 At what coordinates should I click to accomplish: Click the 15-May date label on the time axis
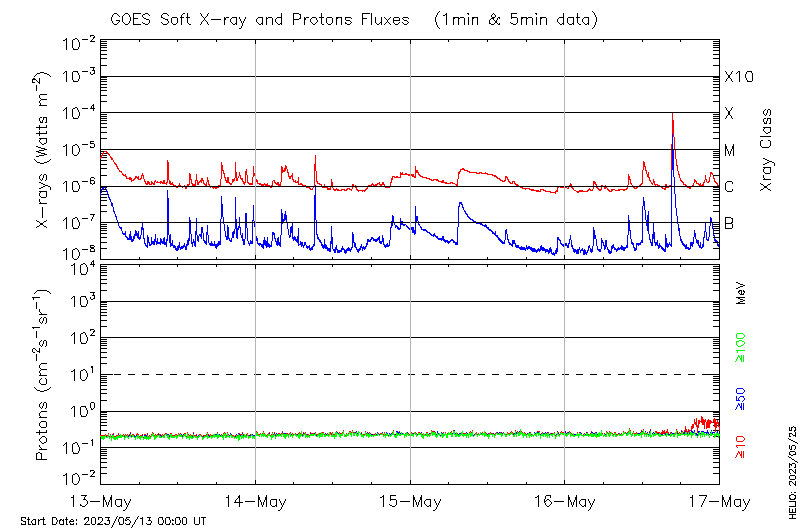point(410,501)
